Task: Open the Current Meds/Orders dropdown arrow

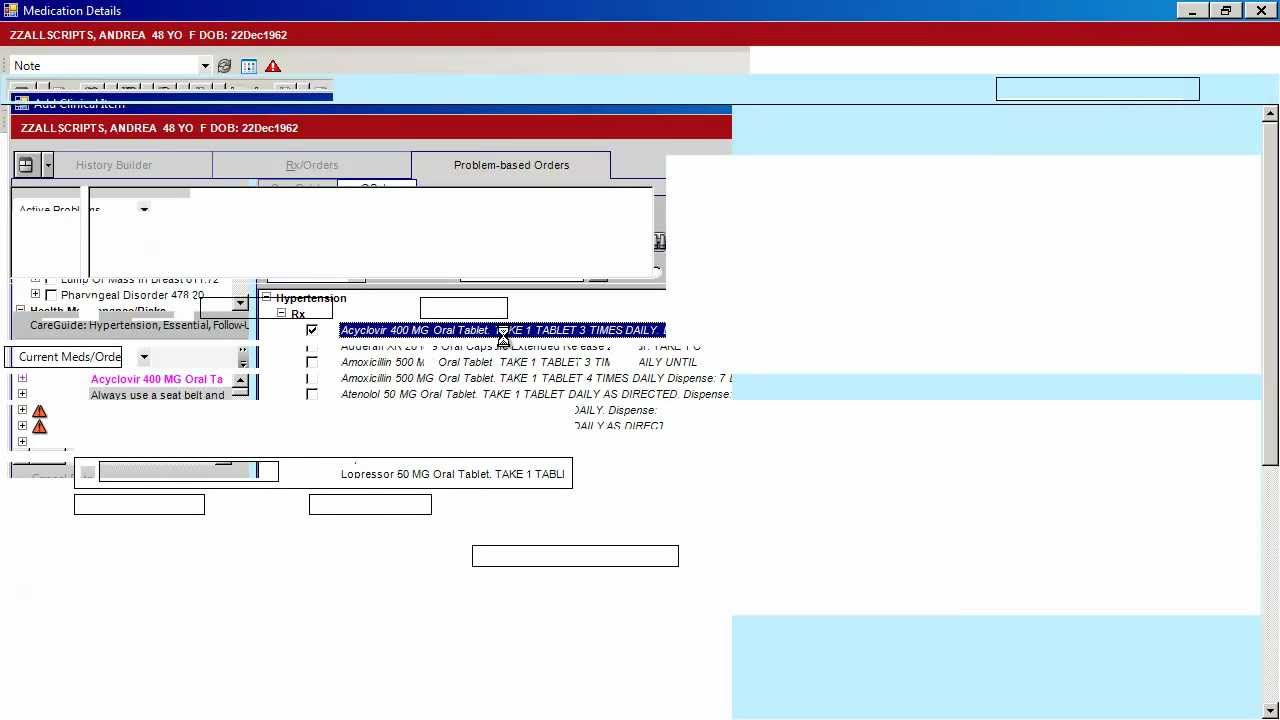Action: 144,357
